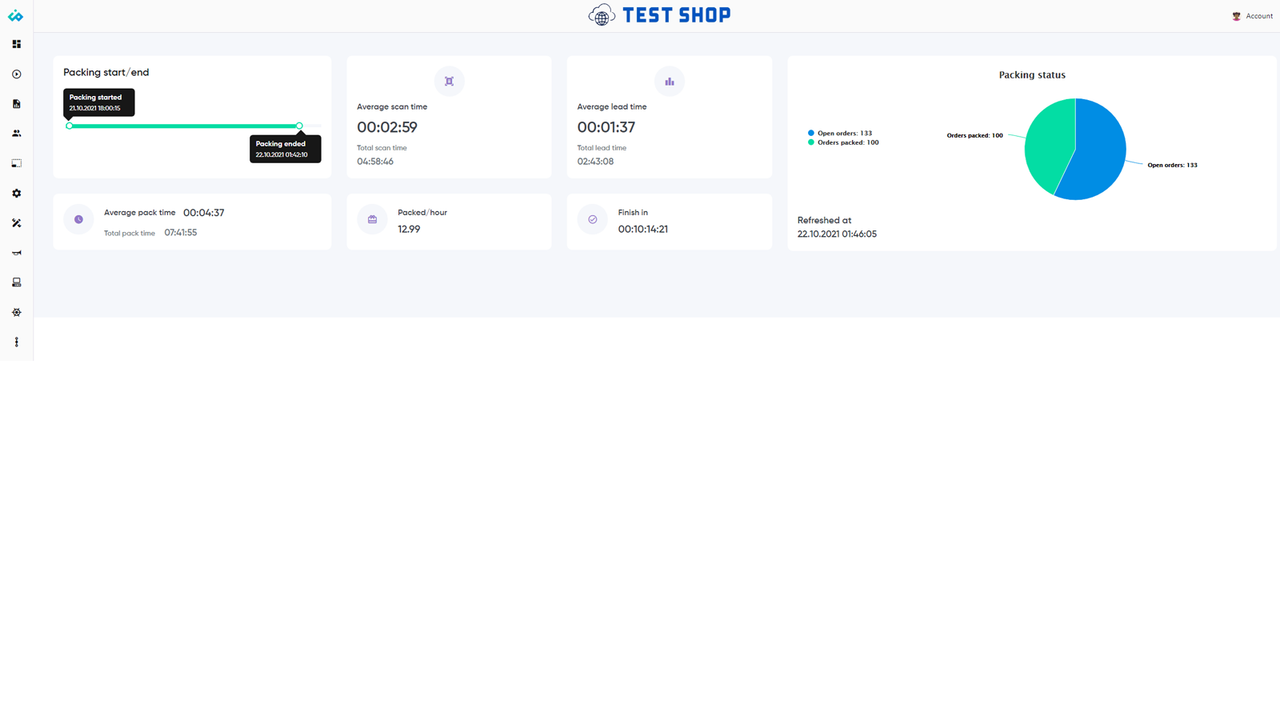
Task: Click the 'Packing status' heading
Action: pos(1032,75)
